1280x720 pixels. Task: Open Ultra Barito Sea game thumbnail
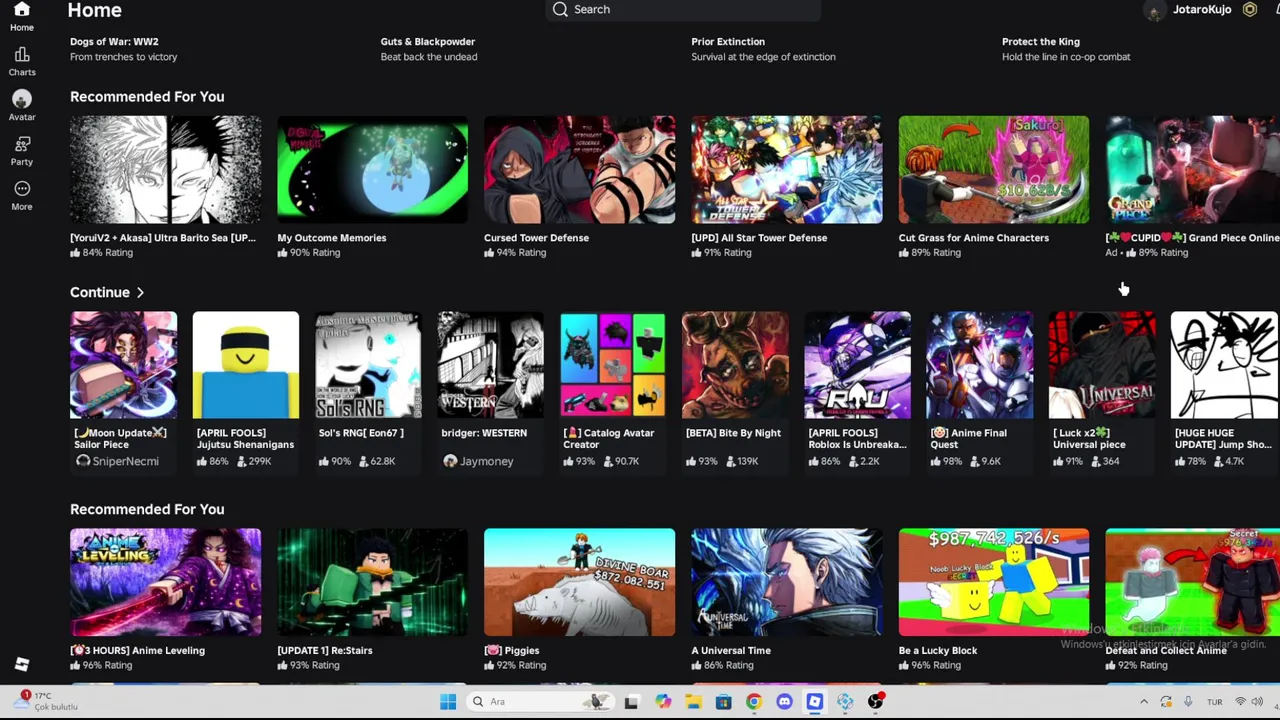[x=165, y=169]
